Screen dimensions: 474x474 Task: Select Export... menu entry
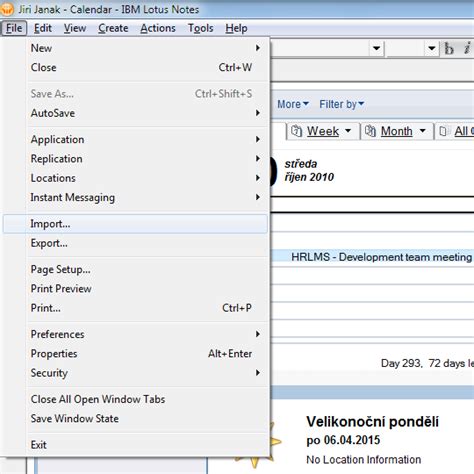(x=135, y=243)
